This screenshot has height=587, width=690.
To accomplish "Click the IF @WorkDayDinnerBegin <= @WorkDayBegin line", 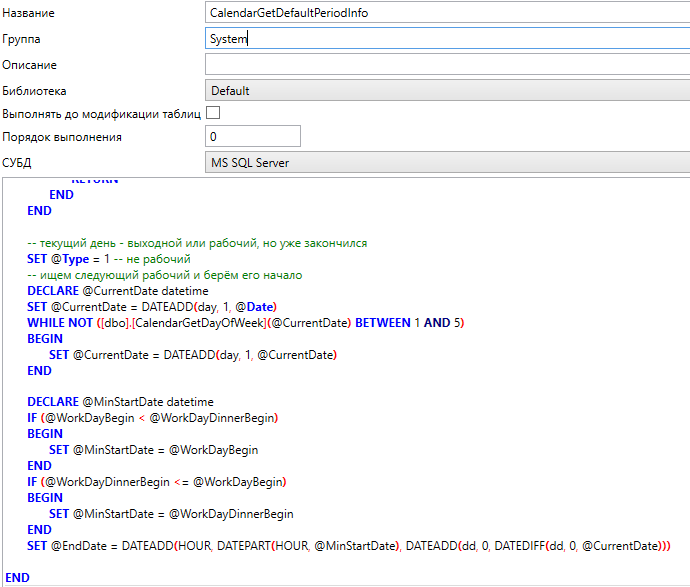I will [x=157, y=482].
